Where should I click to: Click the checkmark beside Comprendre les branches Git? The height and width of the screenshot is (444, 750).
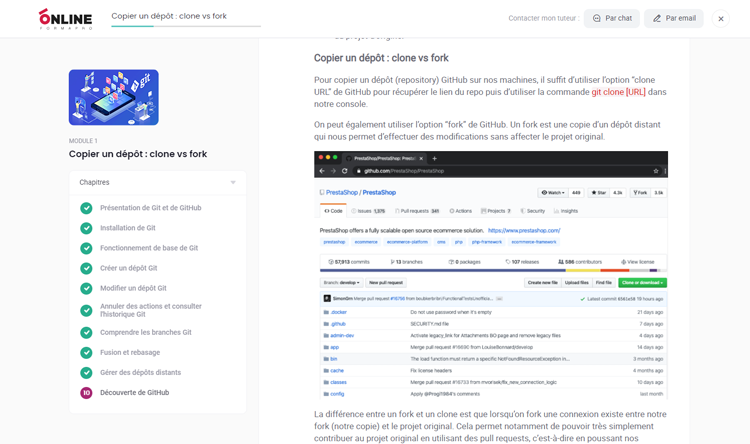tap(86, 333)
